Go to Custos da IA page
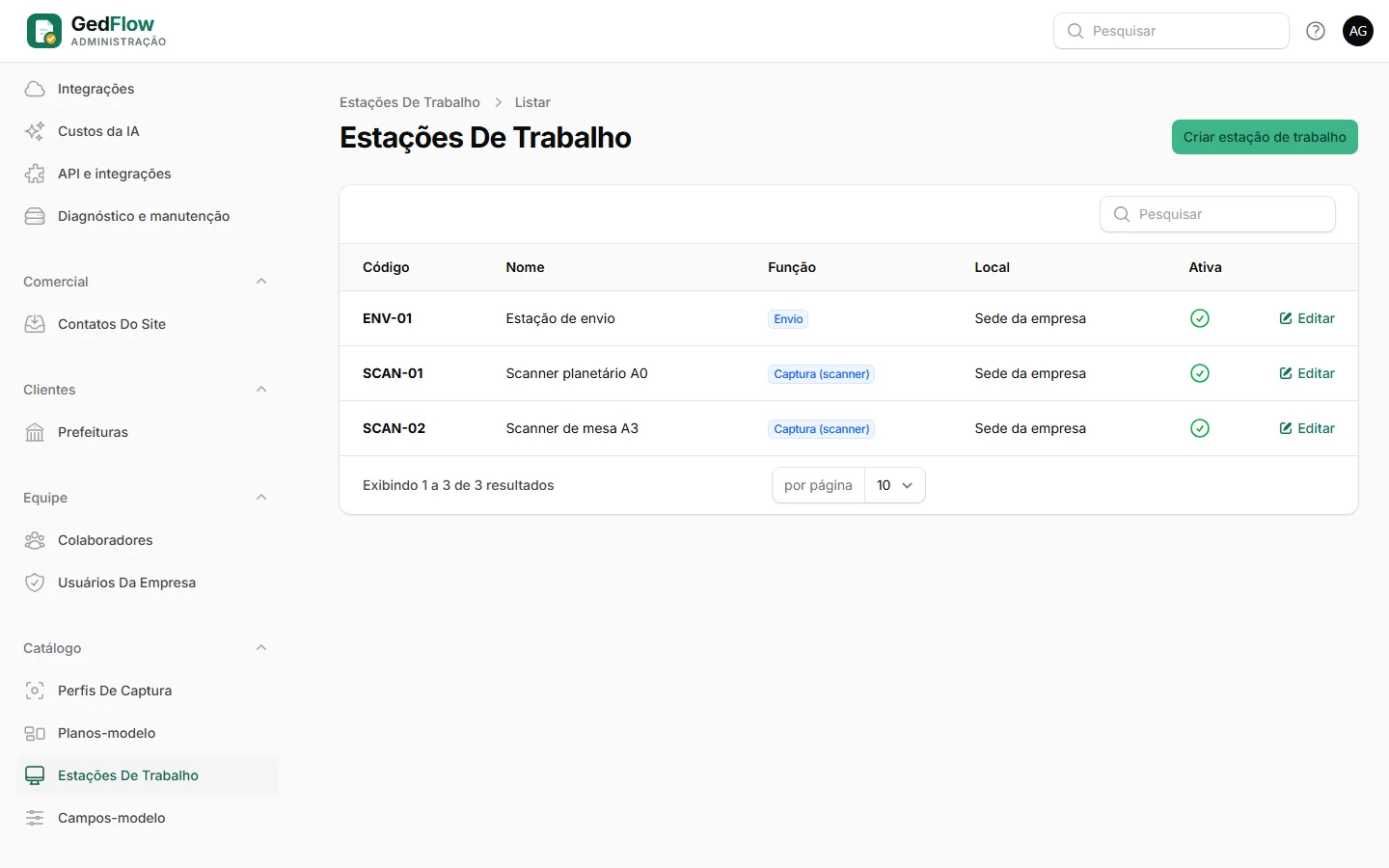 pyautogui.click(x=147, y=131)
